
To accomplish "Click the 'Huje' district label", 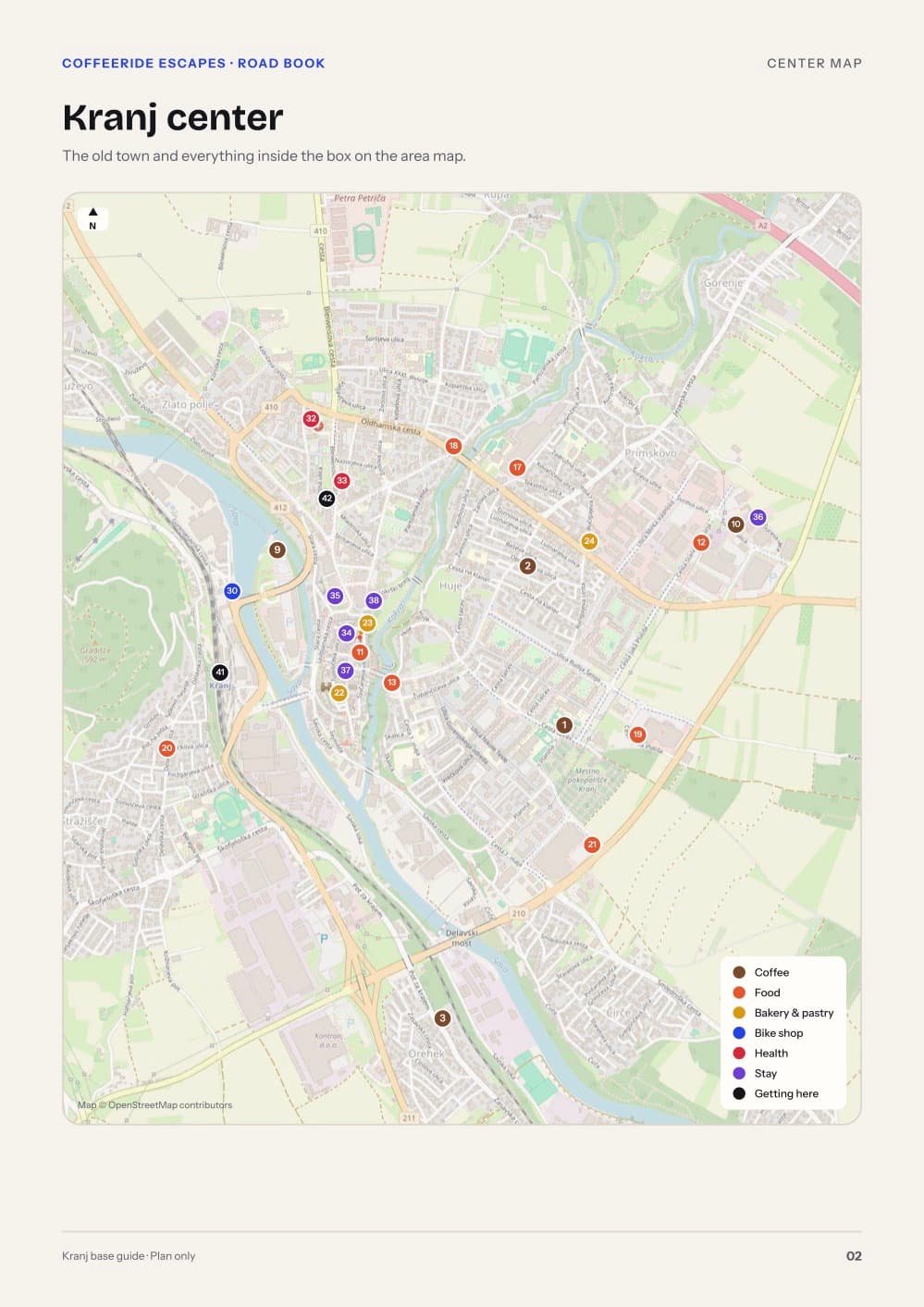I will coord(450,586).
